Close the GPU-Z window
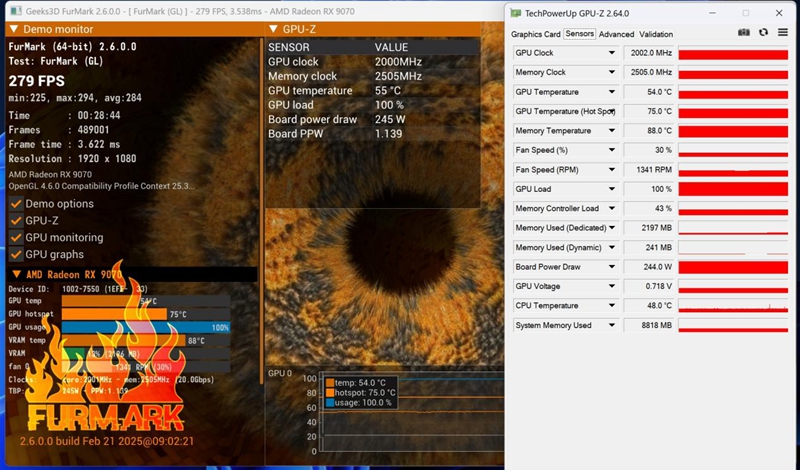 click(x=779, y=13)
